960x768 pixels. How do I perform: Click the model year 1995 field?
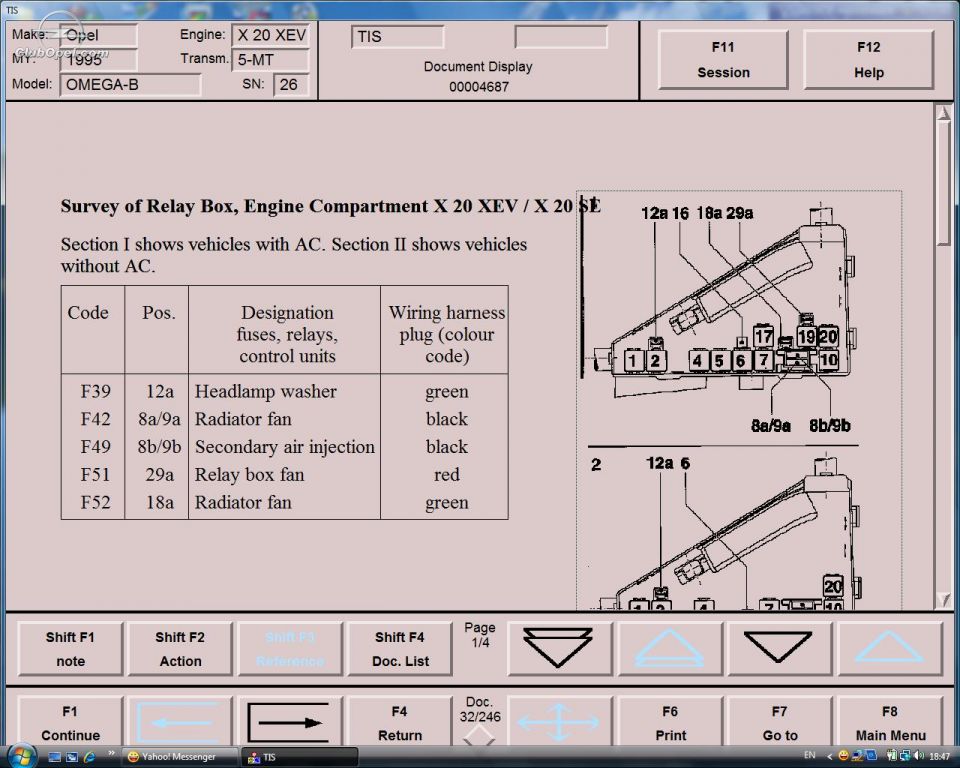(x=99, y=59)
